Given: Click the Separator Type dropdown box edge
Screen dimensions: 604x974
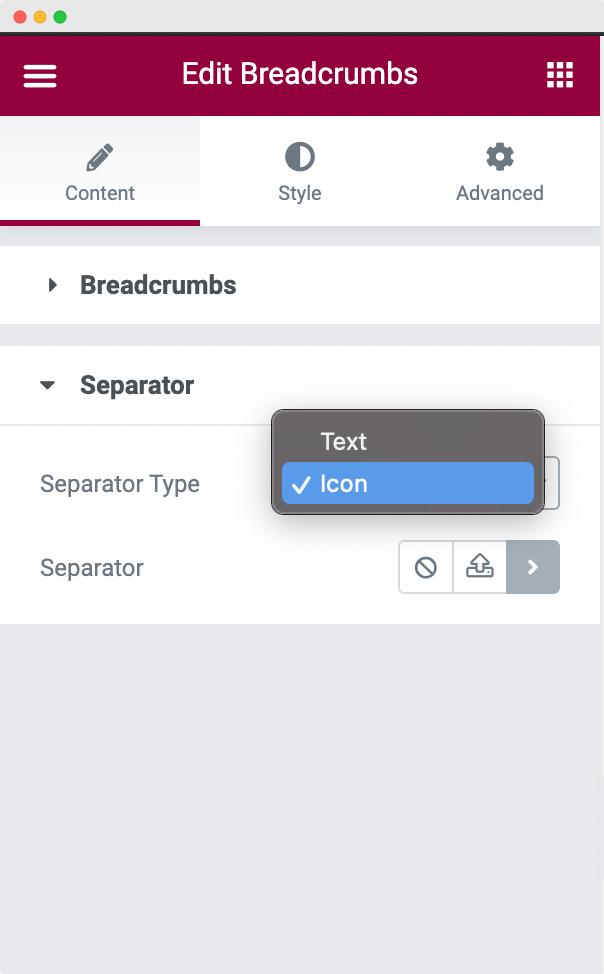Looking at the screenshot, I should 552,484.
